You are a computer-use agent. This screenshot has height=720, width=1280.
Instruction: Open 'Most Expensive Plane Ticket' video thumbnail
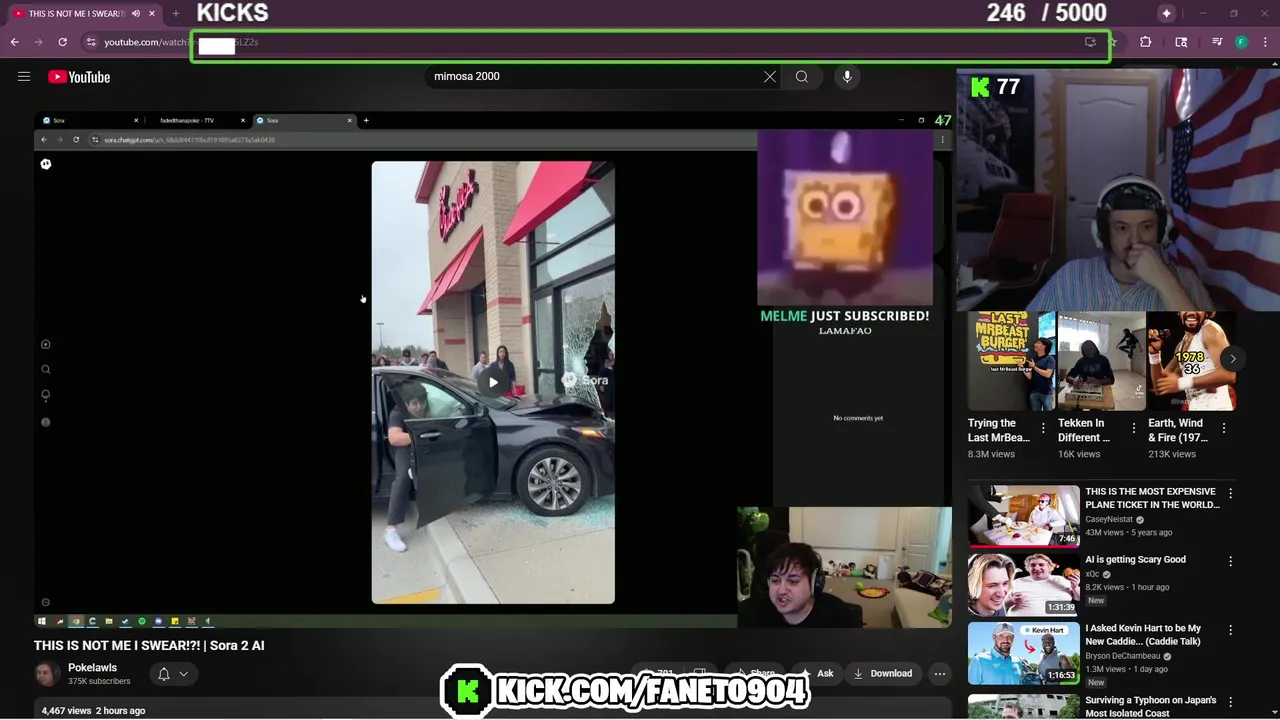[1023, 516]
